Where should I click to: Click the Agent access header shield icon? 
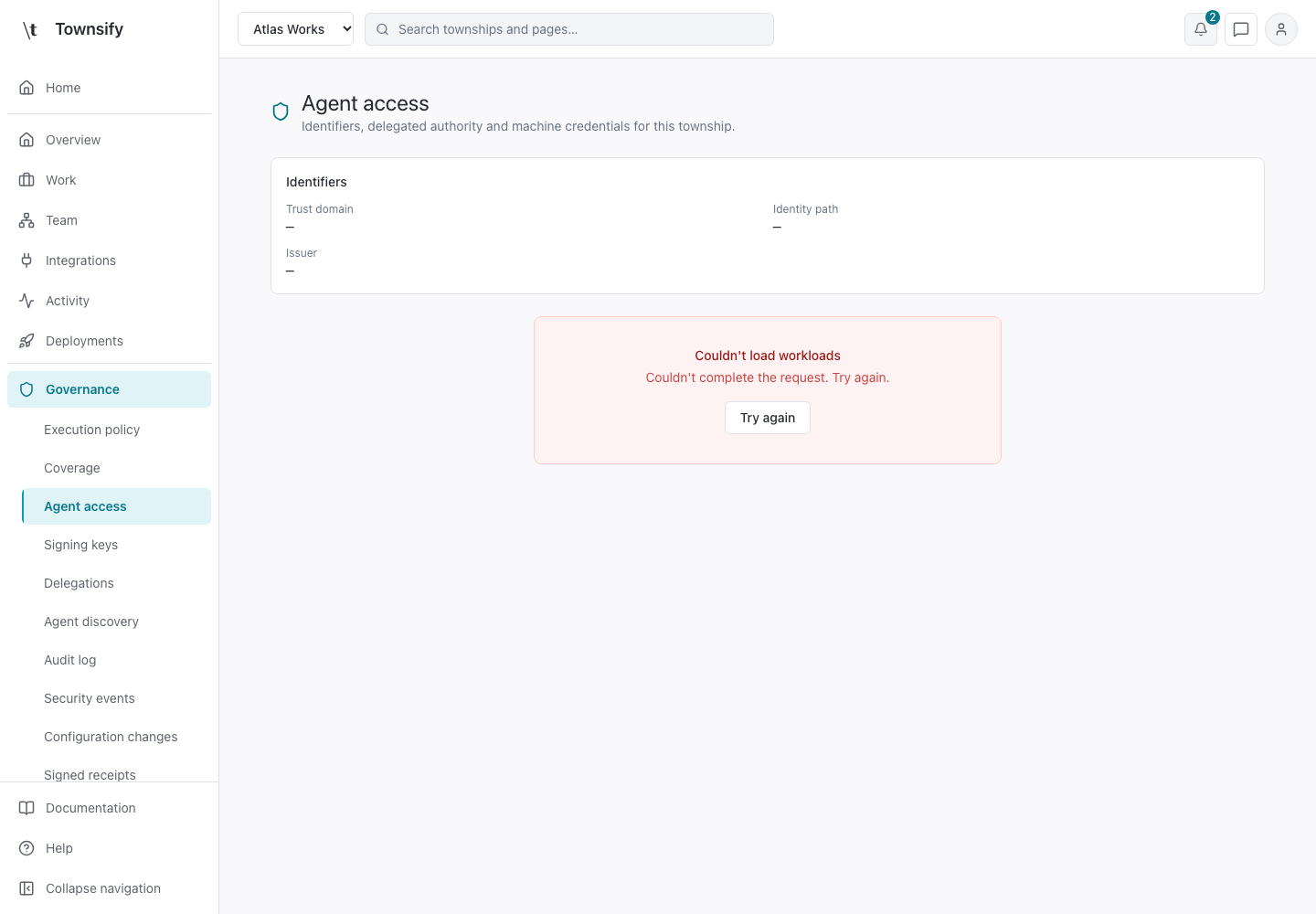coord(281,112)
